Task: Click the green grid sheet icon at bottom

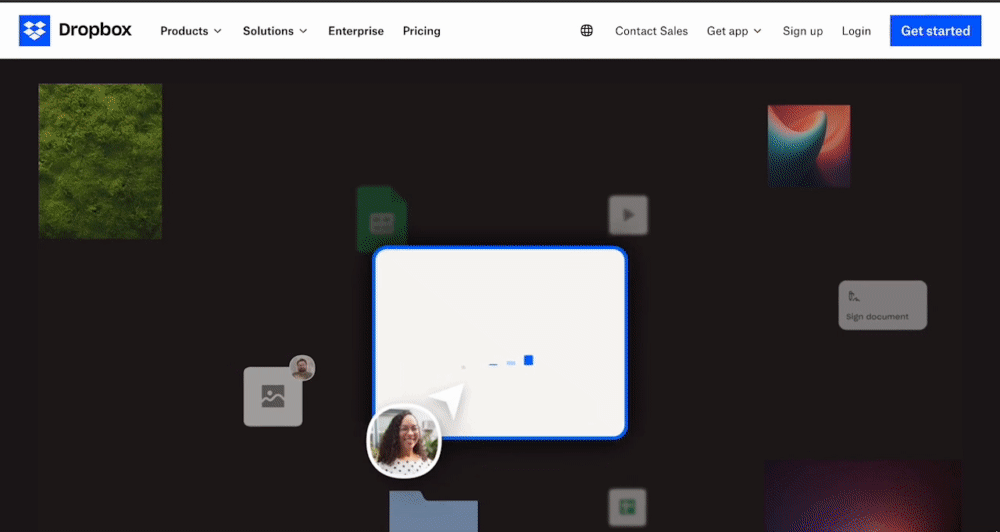Action: [628, 508]
